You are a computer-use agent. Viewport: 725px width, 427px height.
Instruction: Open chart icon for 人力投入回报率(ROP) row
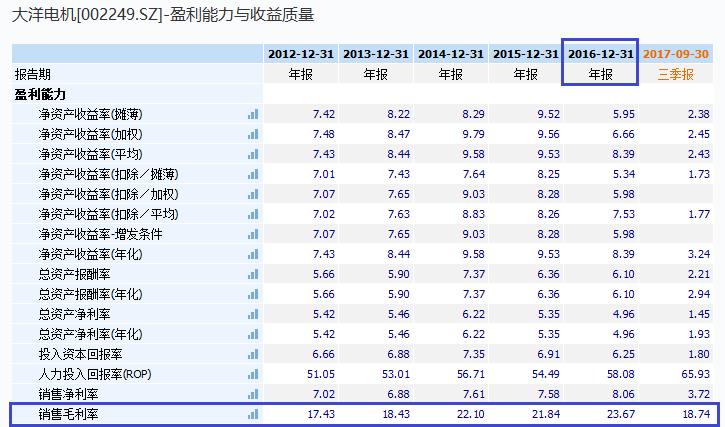tap(253, 374)
